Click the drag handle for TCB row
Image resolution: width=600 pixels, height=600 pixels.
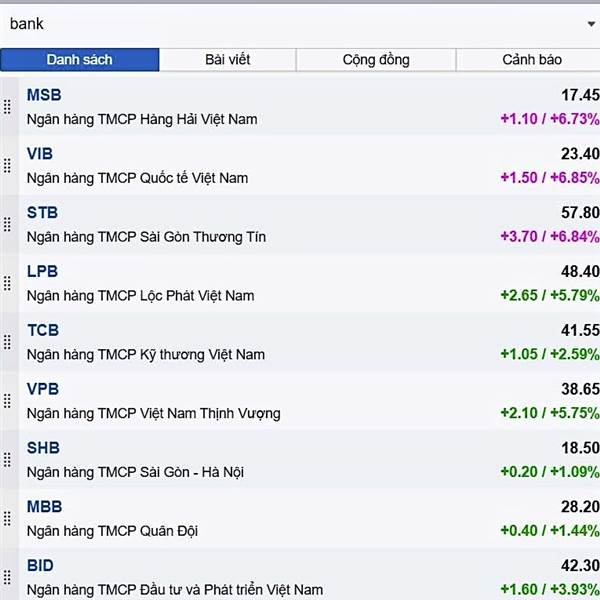(7, 342)
